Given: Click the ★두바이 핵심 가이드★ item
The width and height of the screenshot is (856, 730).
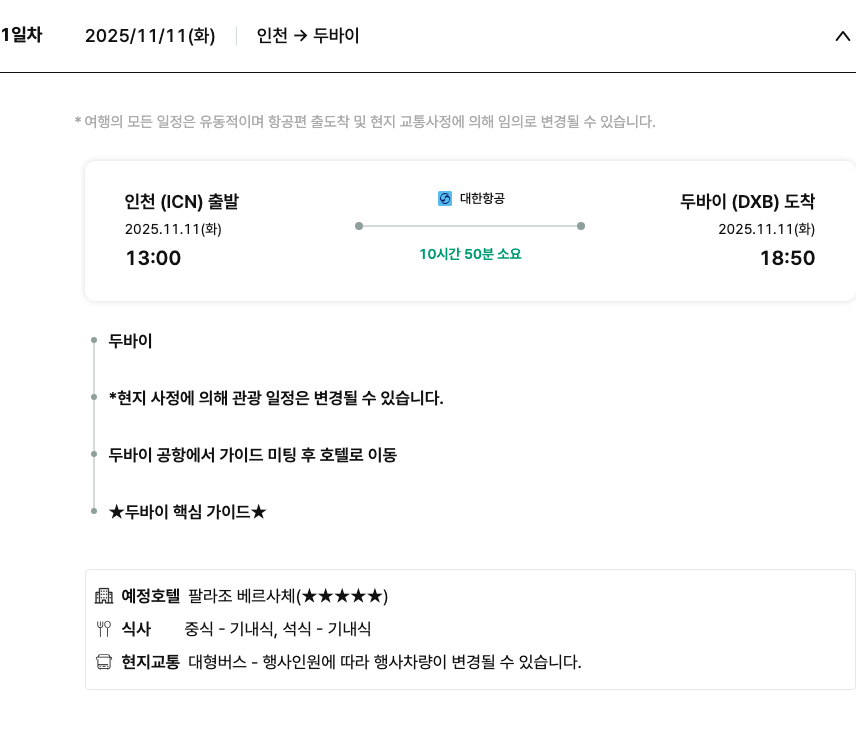Looking at the screenshot, I should pyautogui.click(x=188, y=512).
